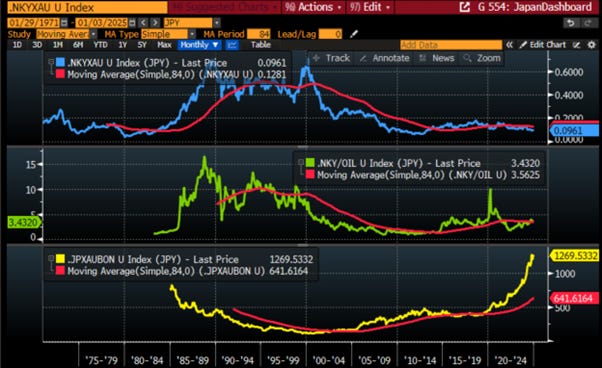The width and height of the screenshot is (602, 368).
Task: Switch to Table view
Action: tap(261, 45)
